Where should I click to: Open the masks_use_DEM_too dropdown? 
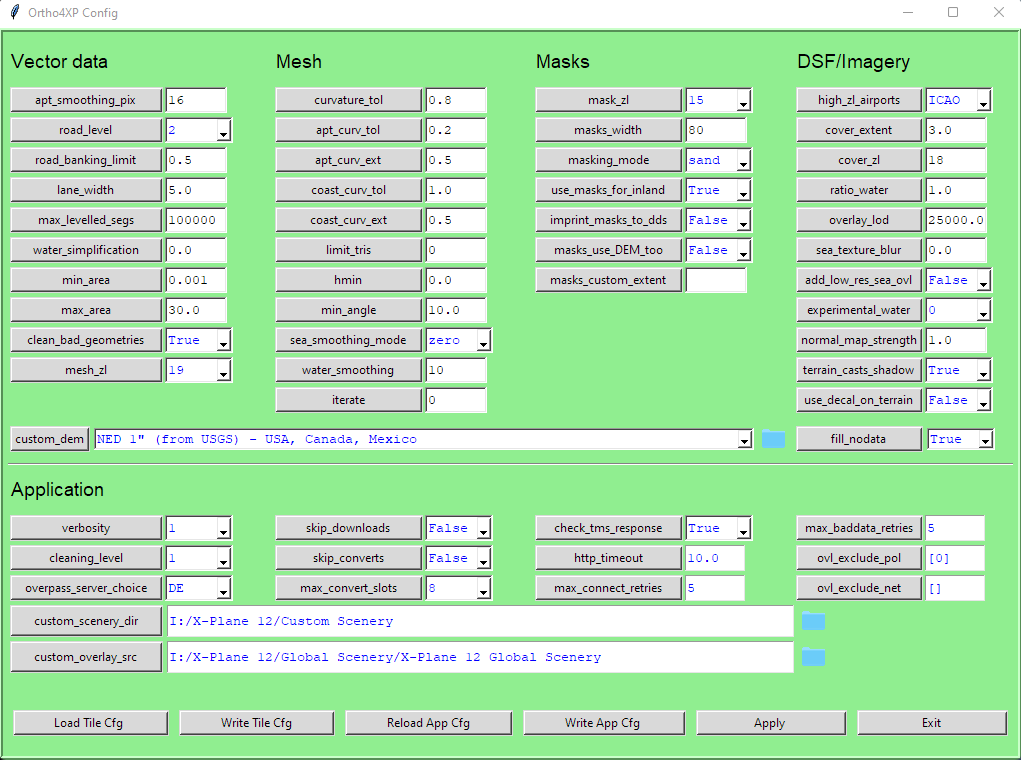(x=743, y=250)
